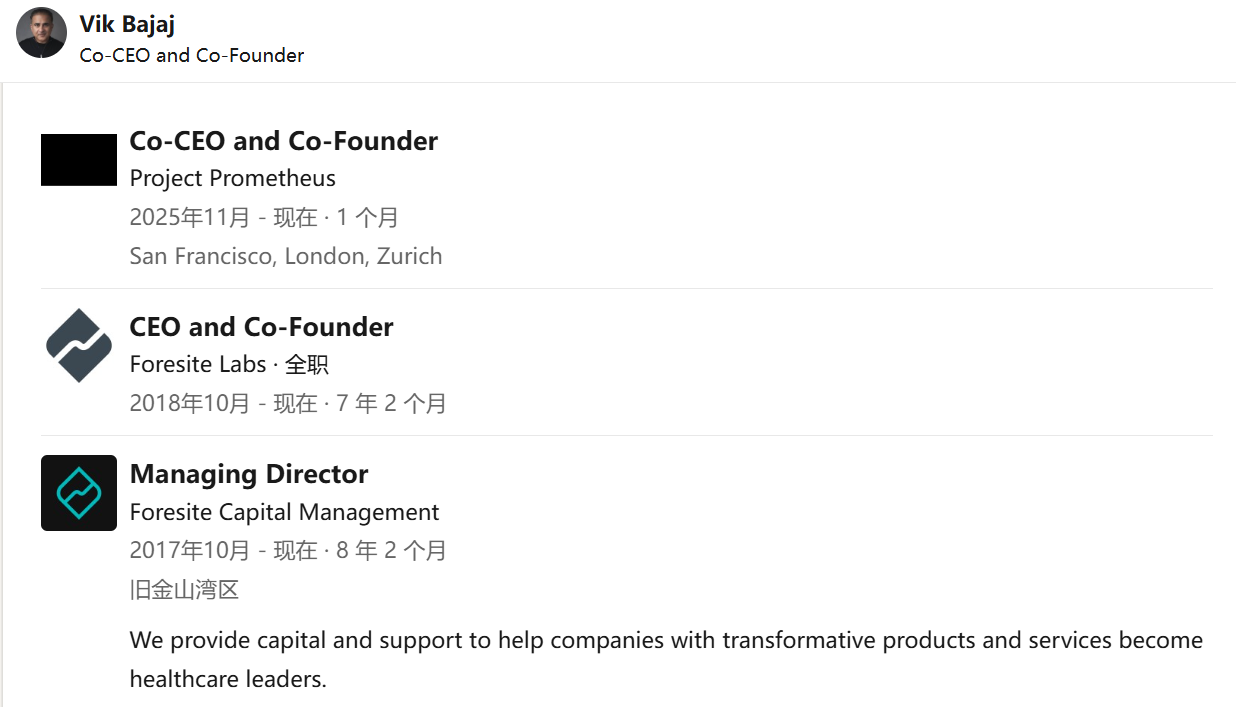Select the 2025年11月 date line
The width and height of the screenshot is (1236, 707).
click(190, 217)
